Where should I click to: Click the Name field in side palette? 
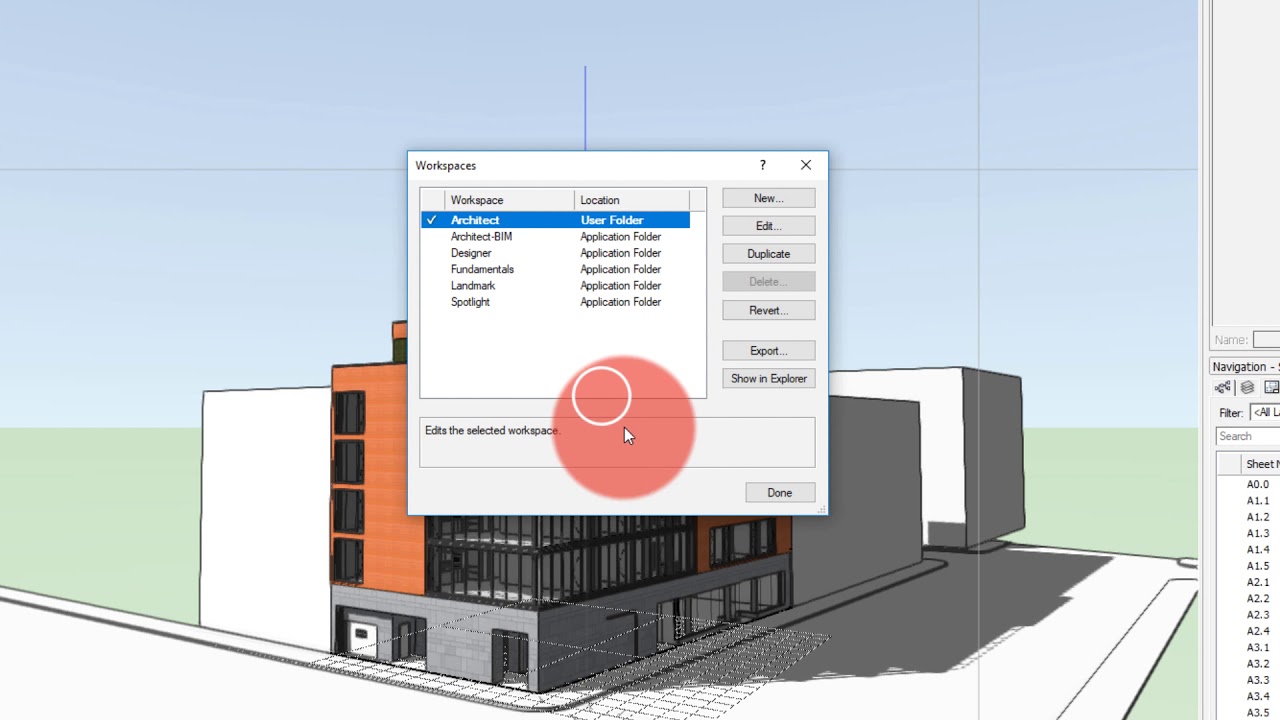[1266, 340]
